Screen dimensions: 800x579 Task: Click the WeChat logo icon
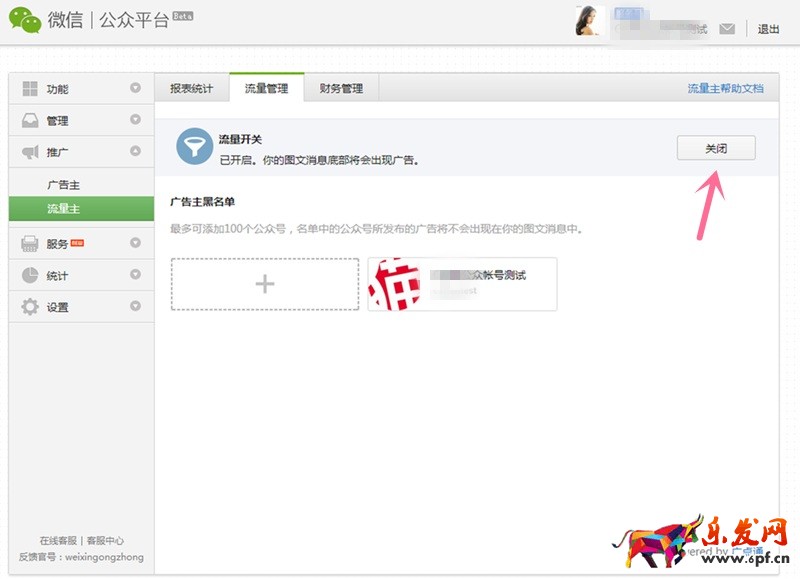click(x=25, y=20)
